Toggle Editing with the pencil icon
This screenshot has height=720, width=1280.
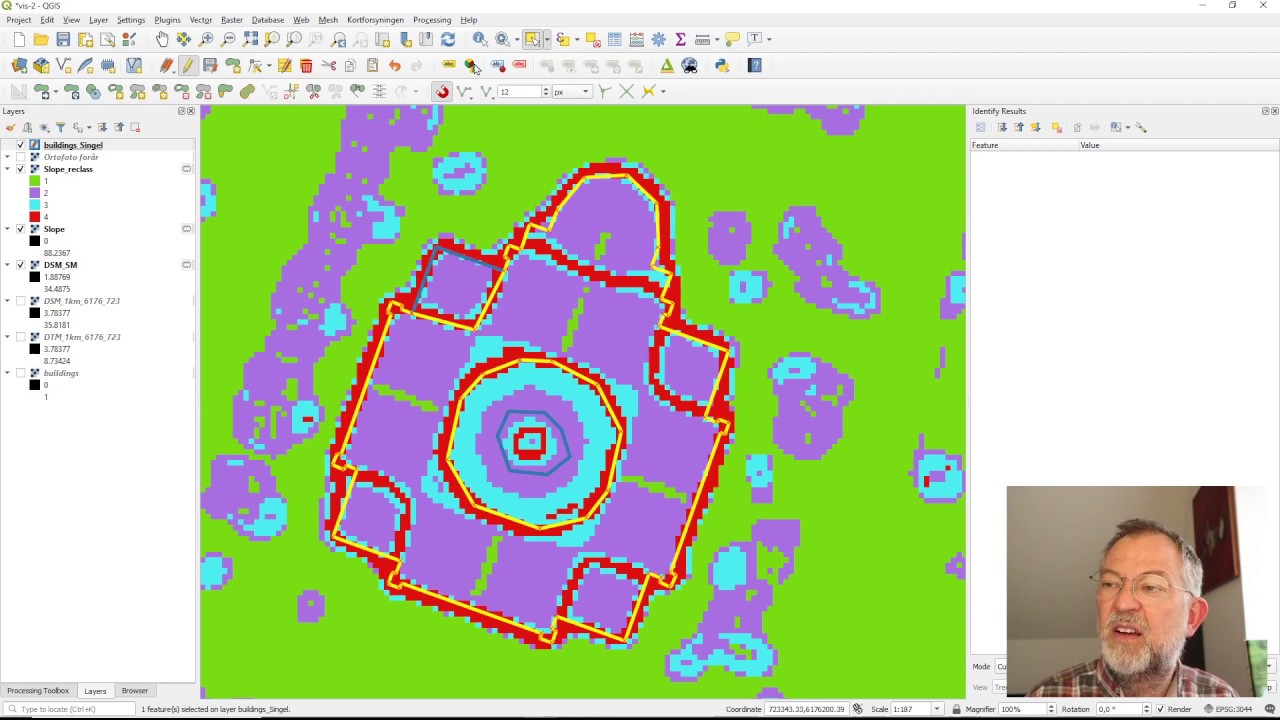(x=188, y=65)
